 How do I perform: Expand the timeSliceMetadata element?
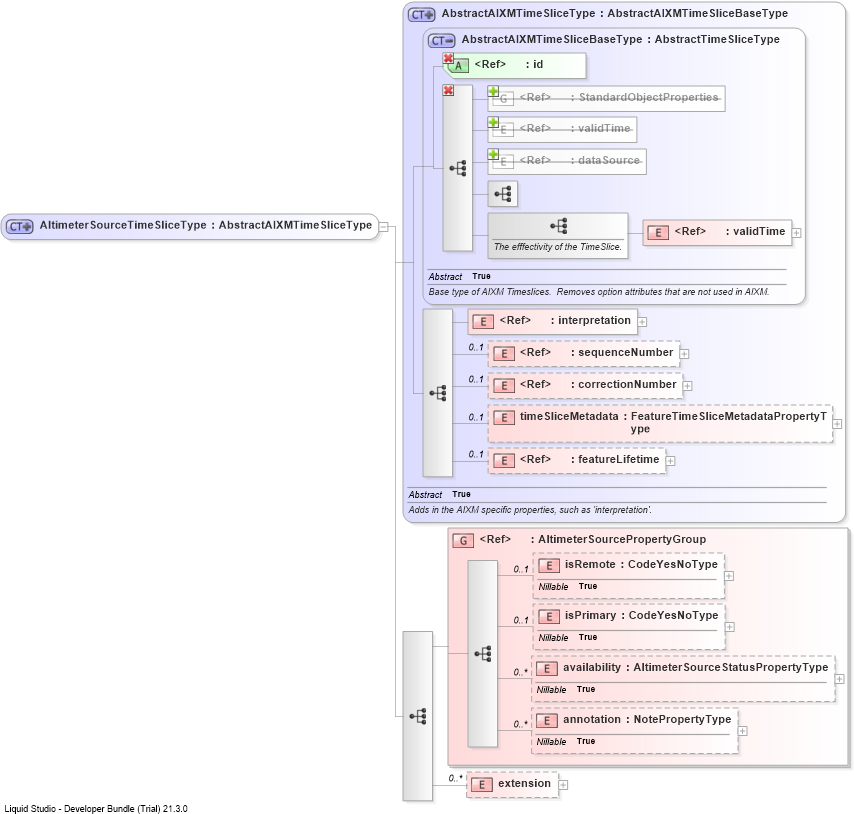point(838,424)
